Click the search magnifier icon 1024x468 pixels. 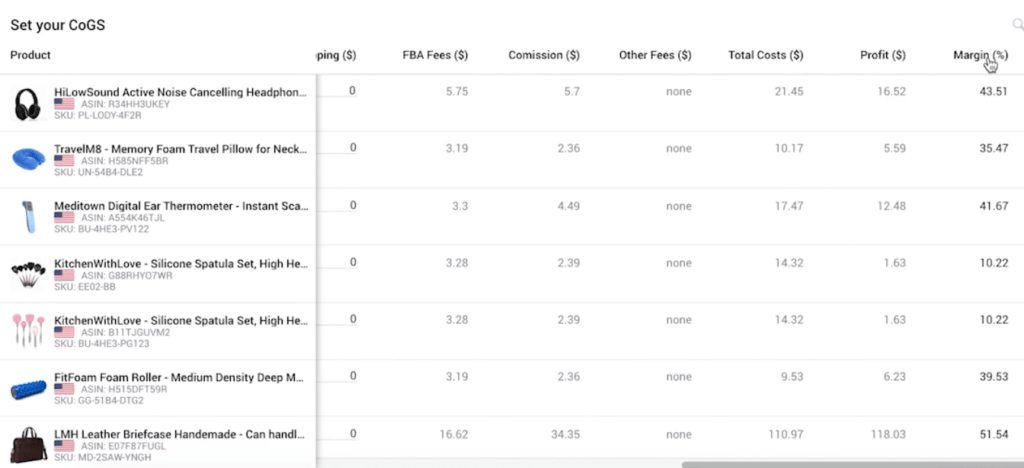click(1017, 25)
